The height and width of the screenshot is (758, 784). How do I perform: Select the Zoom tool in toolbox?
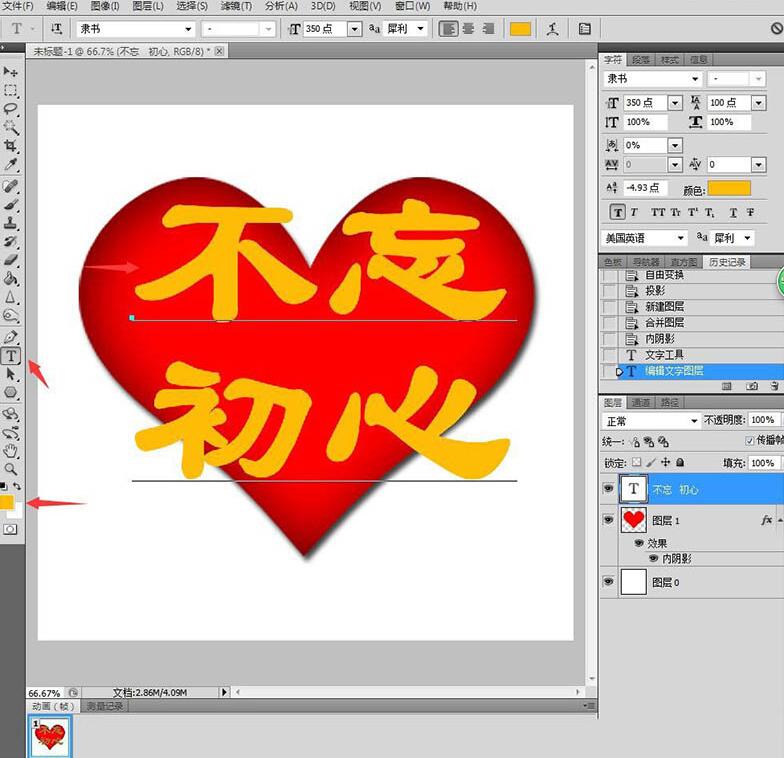pos(10,469)
